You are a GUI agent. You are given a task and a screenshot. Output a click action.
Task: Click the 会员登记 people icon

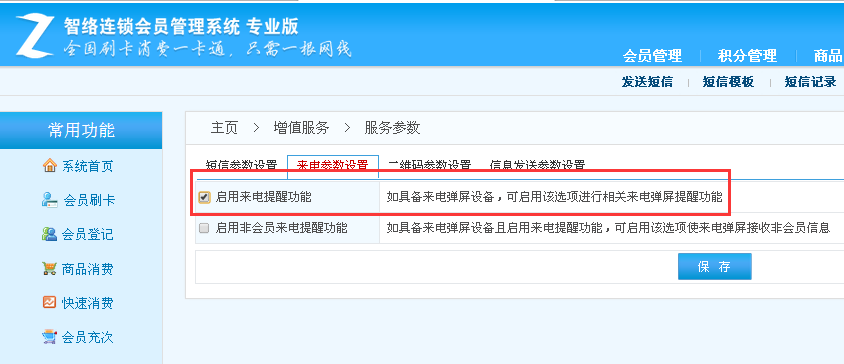click(x=49, y=234)
